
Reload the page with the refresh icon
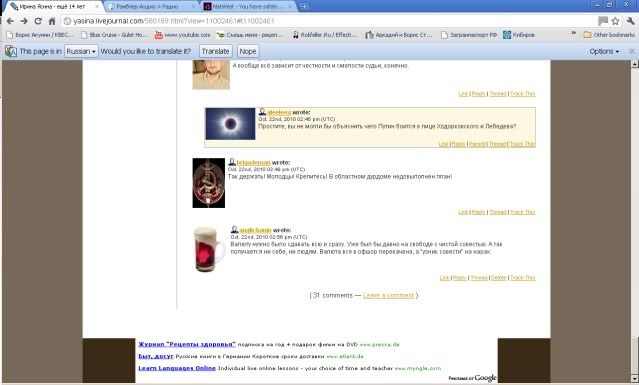[38, 21]
